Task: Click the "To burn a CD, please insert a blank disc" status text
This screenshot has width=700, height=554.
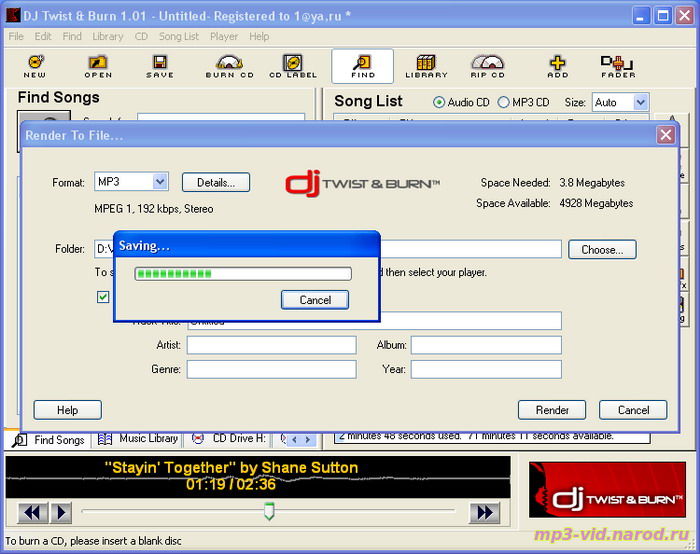Action: [x=93, y=541]
